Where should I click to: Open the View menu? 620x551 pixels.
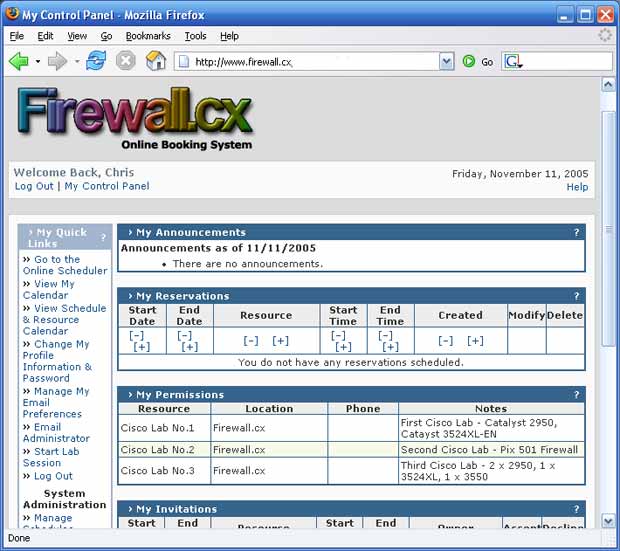coord(77,36)
